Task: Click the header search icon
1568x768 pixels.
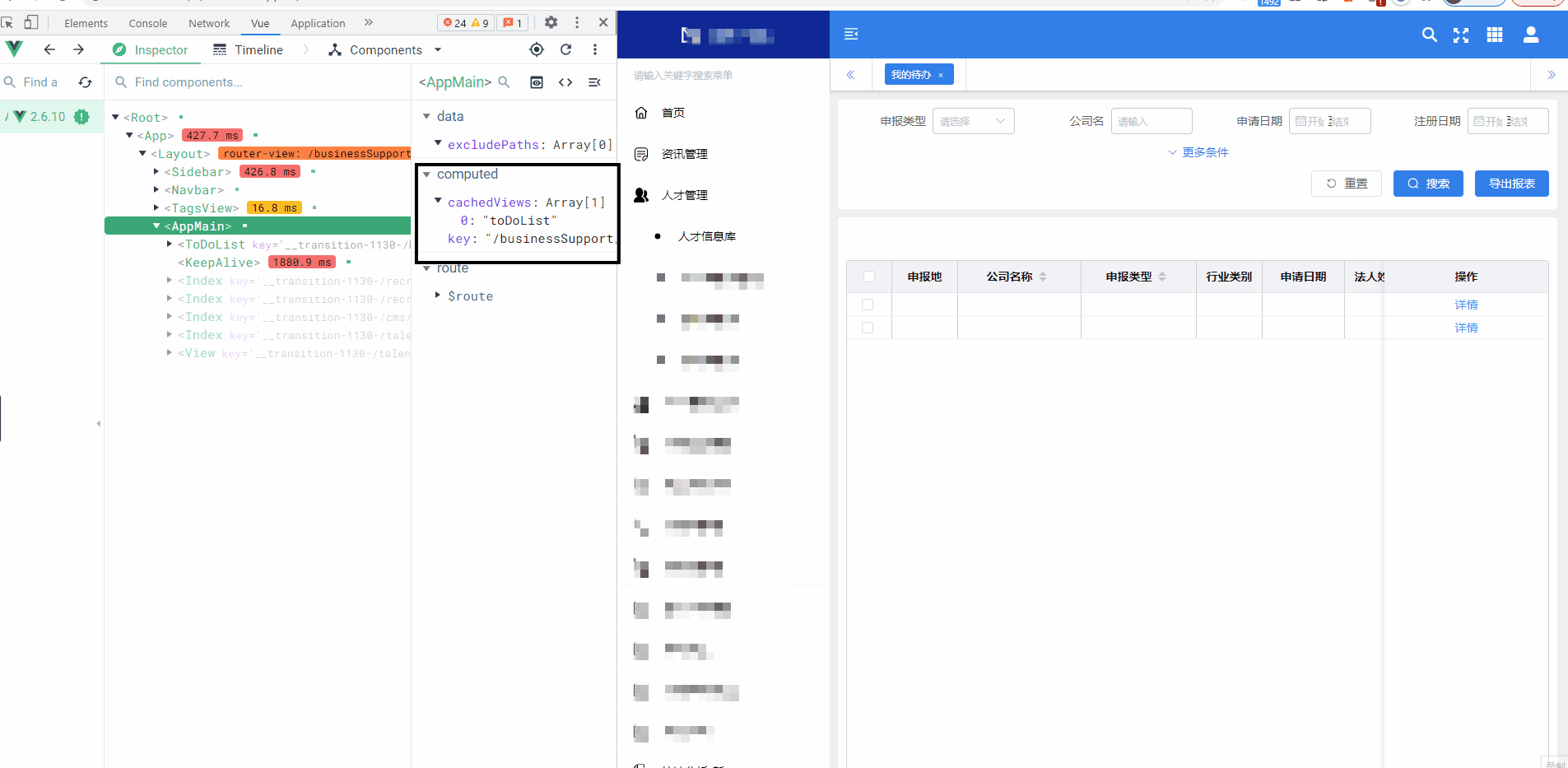Action: 1430,35
